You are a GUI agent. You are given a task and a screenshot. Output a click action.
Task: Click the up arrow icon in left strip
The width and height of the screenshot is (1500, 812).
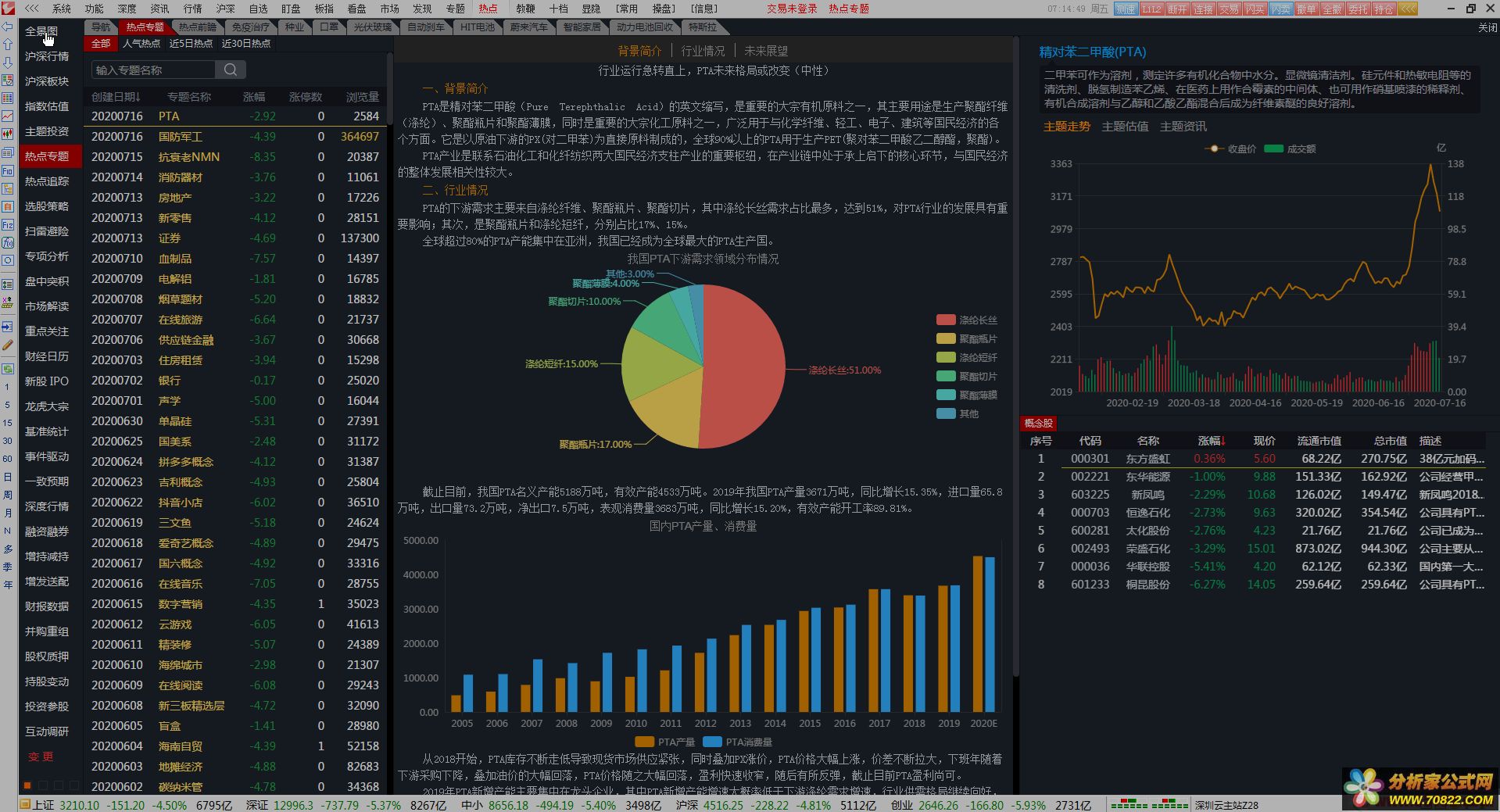pyautogui.click(x=8, y=45)
